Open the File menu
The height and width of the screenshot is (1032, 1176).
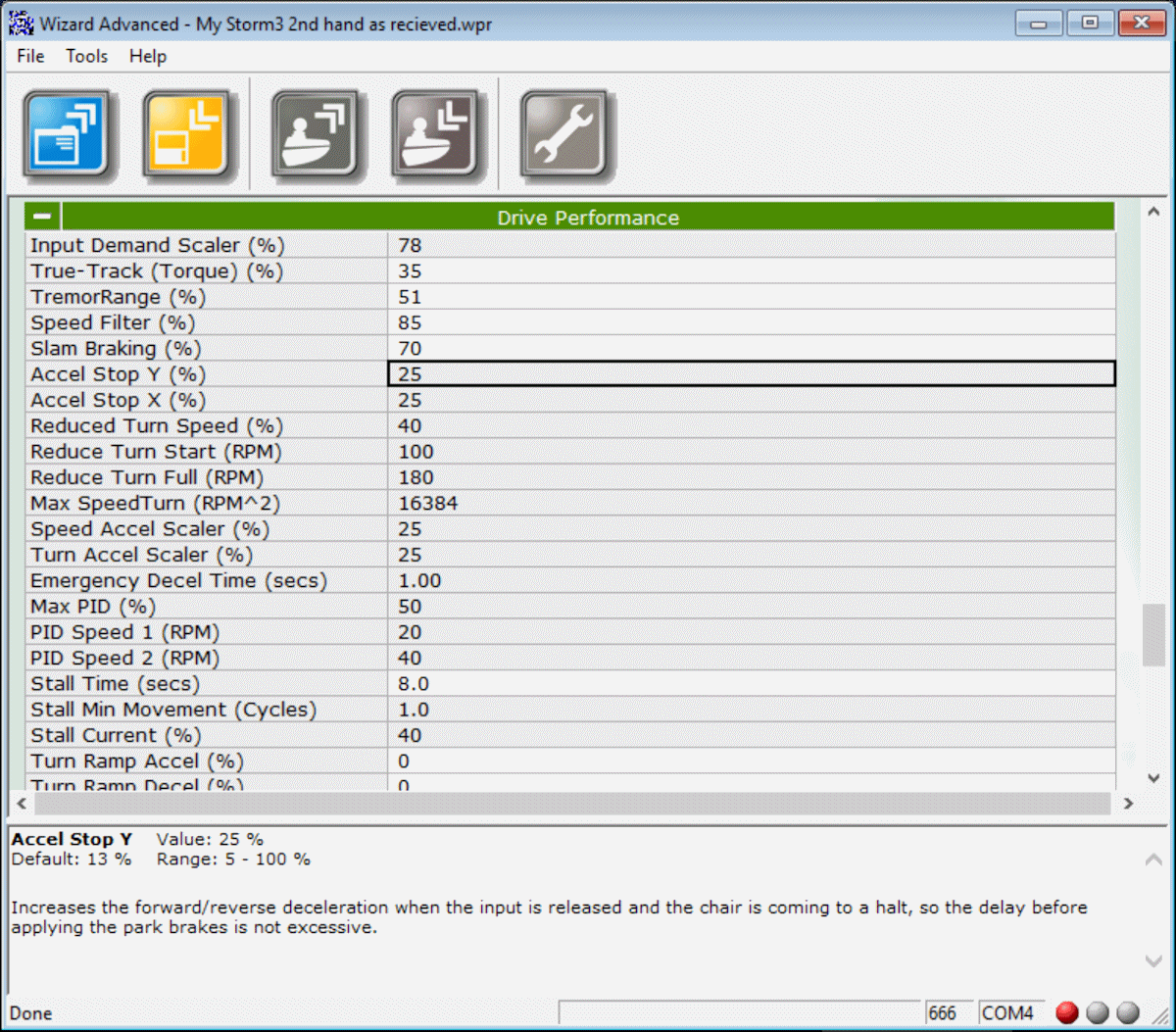click(x=30, y=56)
